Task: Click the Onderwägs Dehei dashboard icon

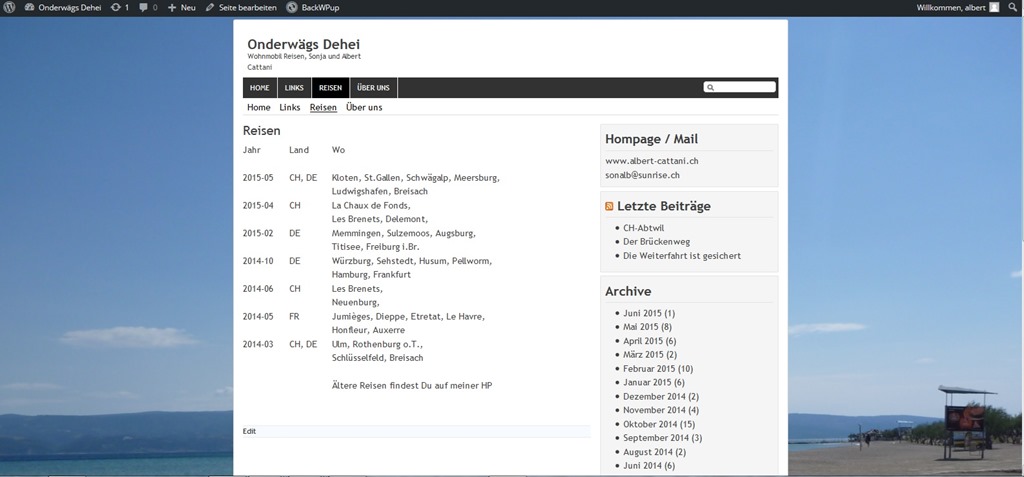Action: coord(30,8)
